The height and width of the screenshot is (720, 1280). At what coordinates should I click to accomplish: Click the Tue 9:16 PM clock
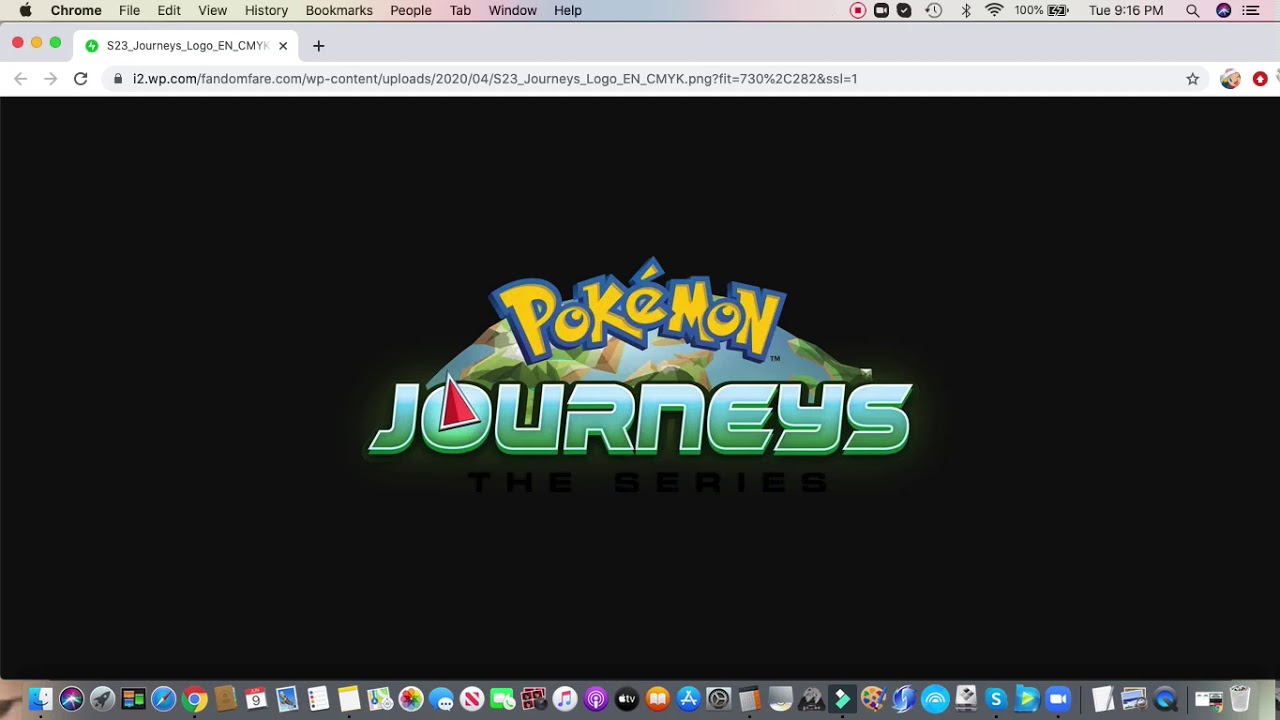[1126, 10]
